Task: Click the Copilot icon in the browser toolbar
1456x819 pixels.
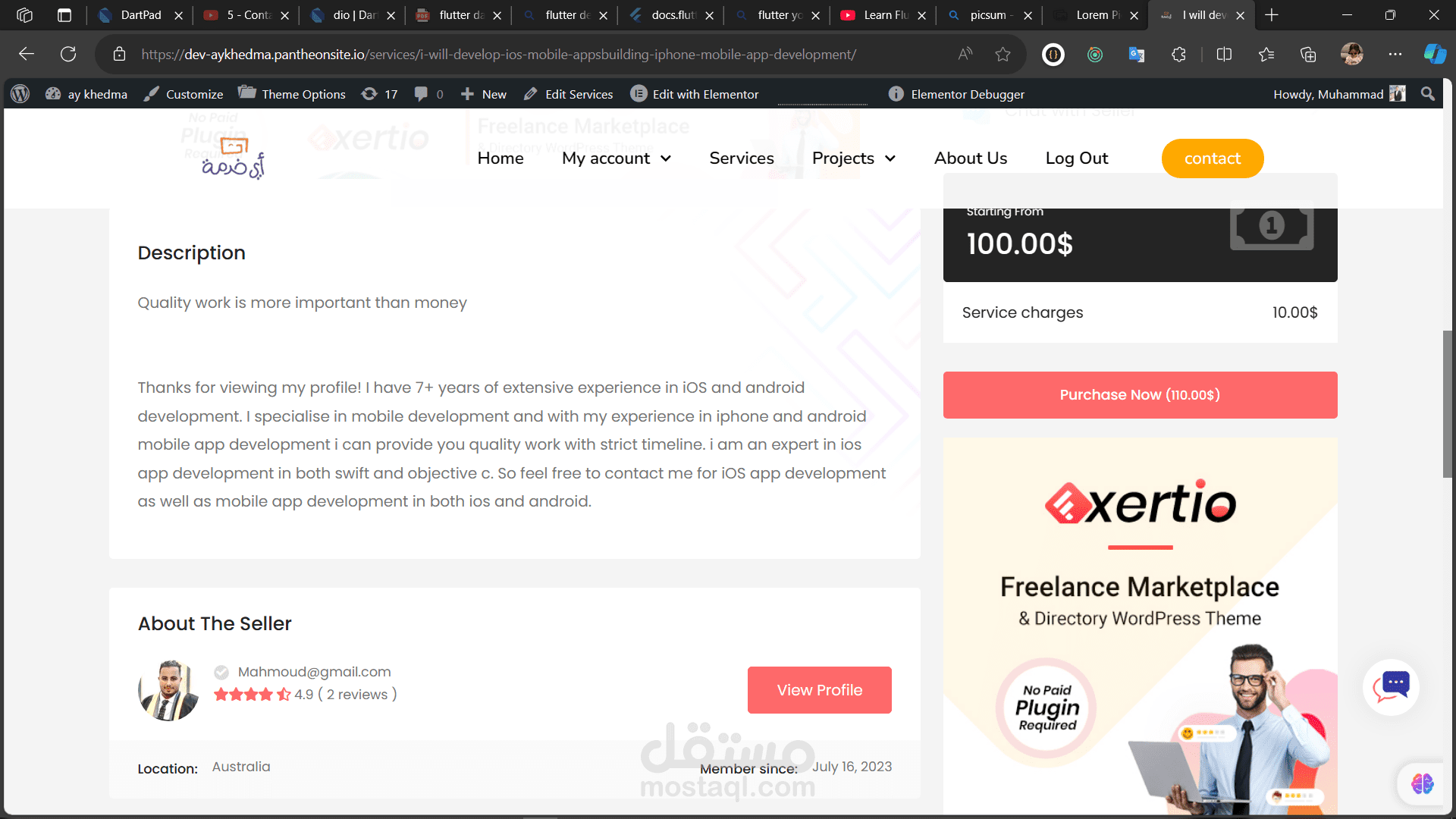Action: coord(1434,54)
